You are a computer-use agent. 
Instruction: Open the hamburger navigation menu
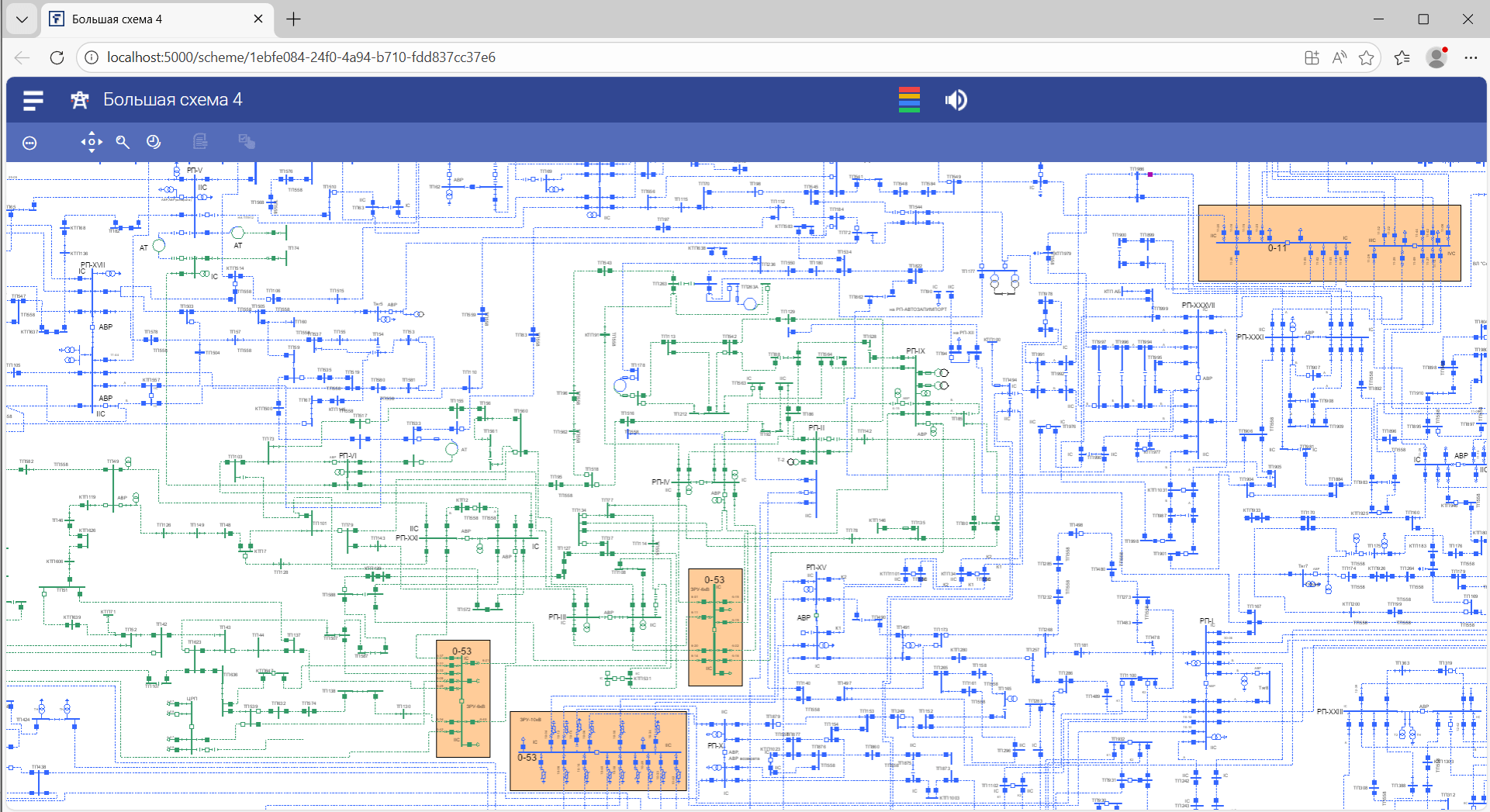(x=33, y=100)
